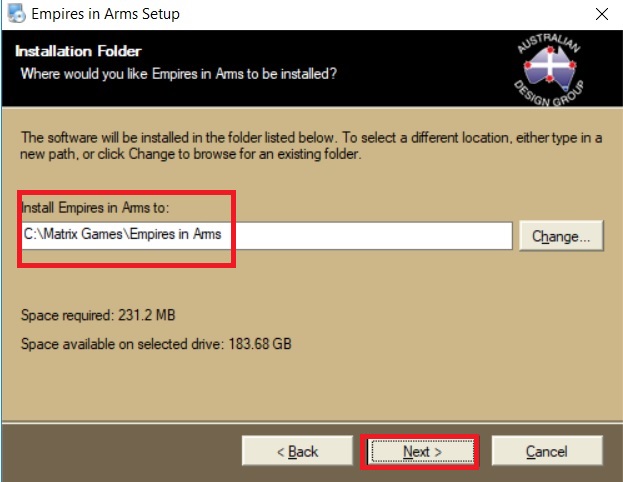
Task: Click the software install description paragraph
Action: [311, 145]
